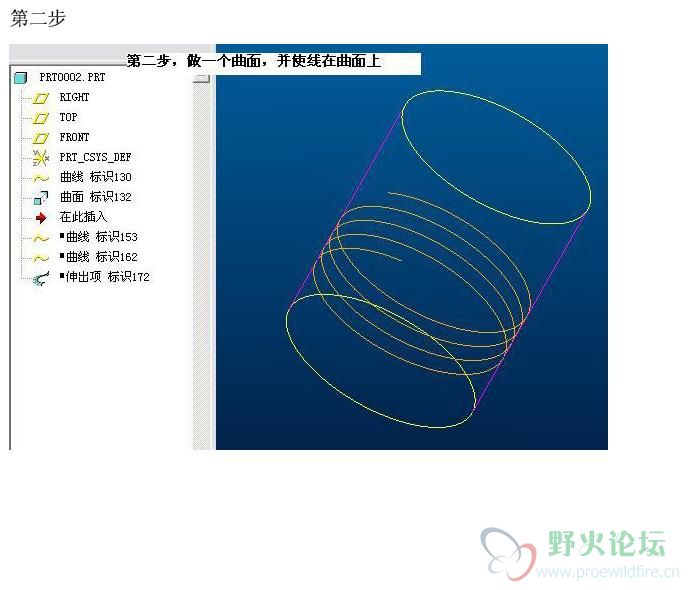Click the 第二步 page heading

[x=38, y=18]
